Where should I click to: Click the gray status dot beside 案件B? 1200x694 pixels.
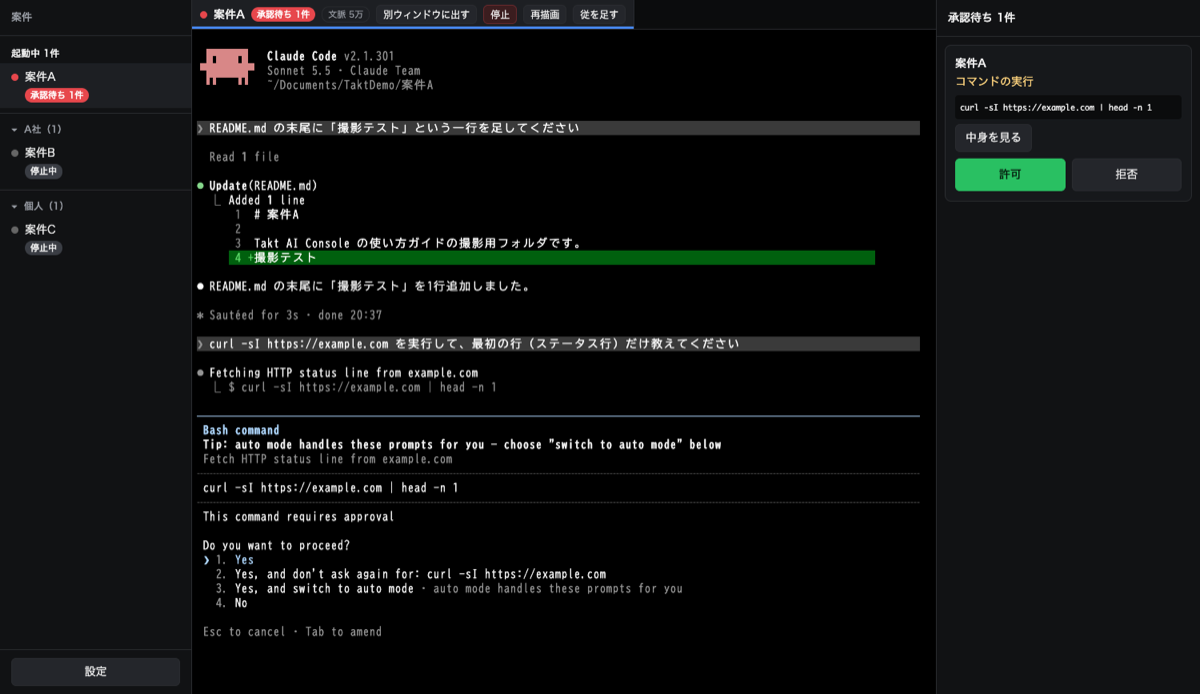pos(15,153)
